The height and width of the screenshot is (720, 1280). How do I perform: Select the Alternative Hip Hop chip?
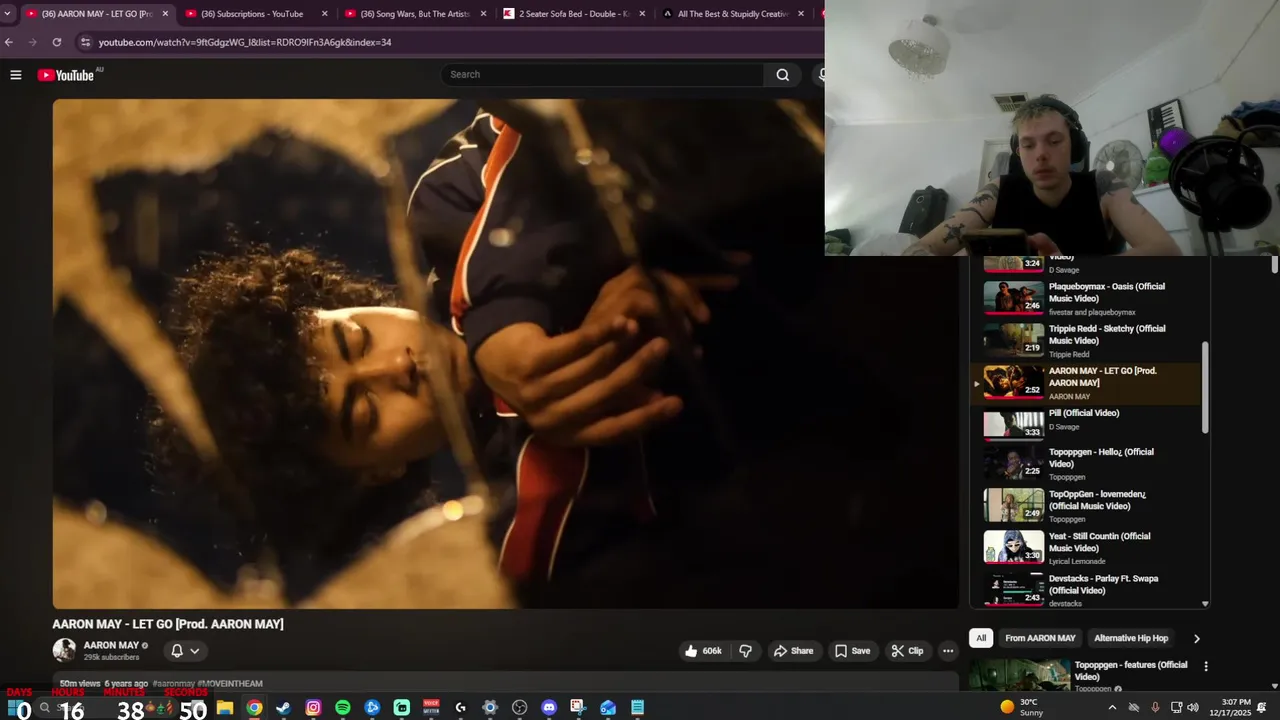(x=1131, y=638)
